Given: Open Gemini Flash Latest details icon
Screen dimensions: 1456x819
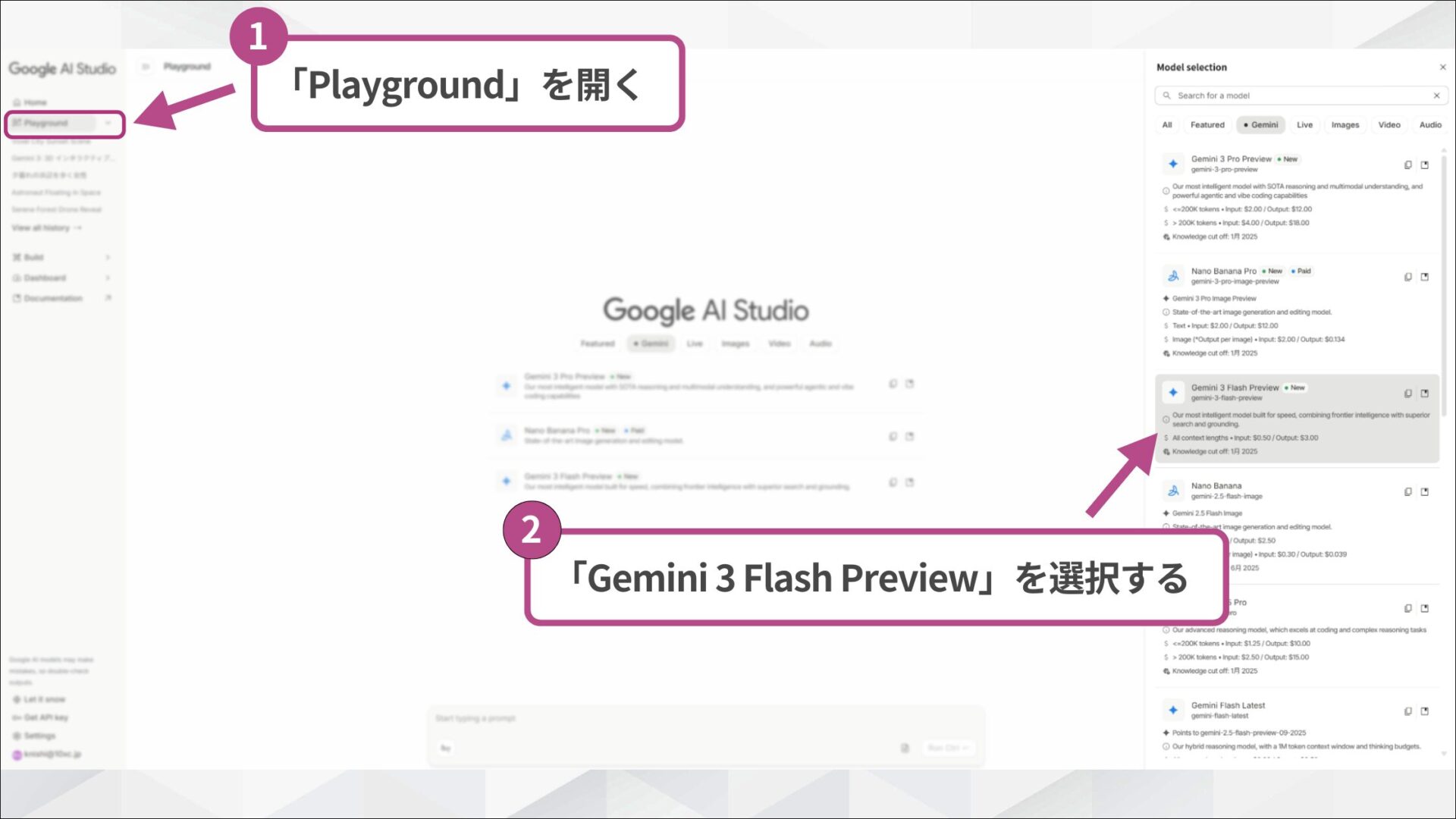Looking at the screenshot, I should click(1425, 711).
